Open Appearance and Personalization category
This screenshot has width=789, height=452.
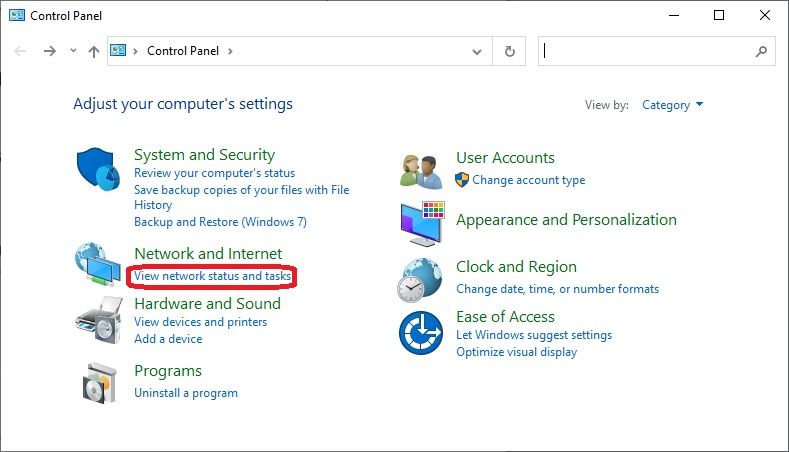coord(566,220)
